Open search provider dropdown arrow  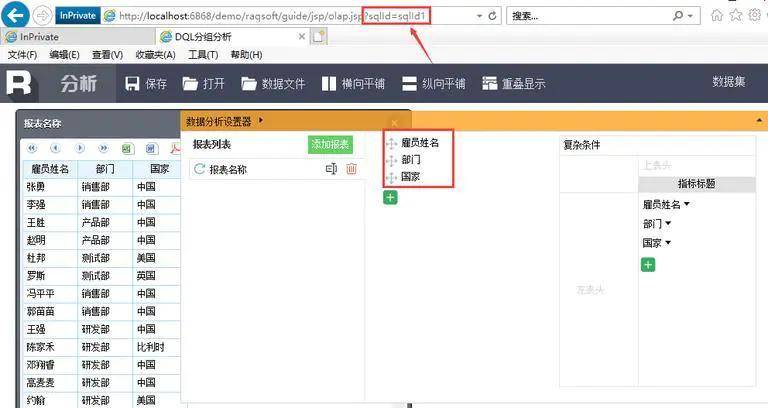pos(691,16)
